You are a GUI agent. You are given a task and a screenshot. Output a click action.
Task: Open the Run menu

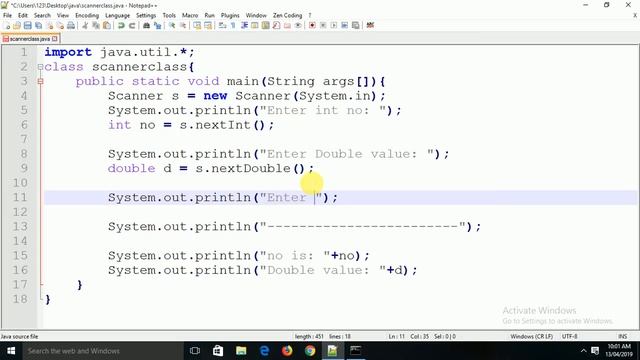coord(209,16)
